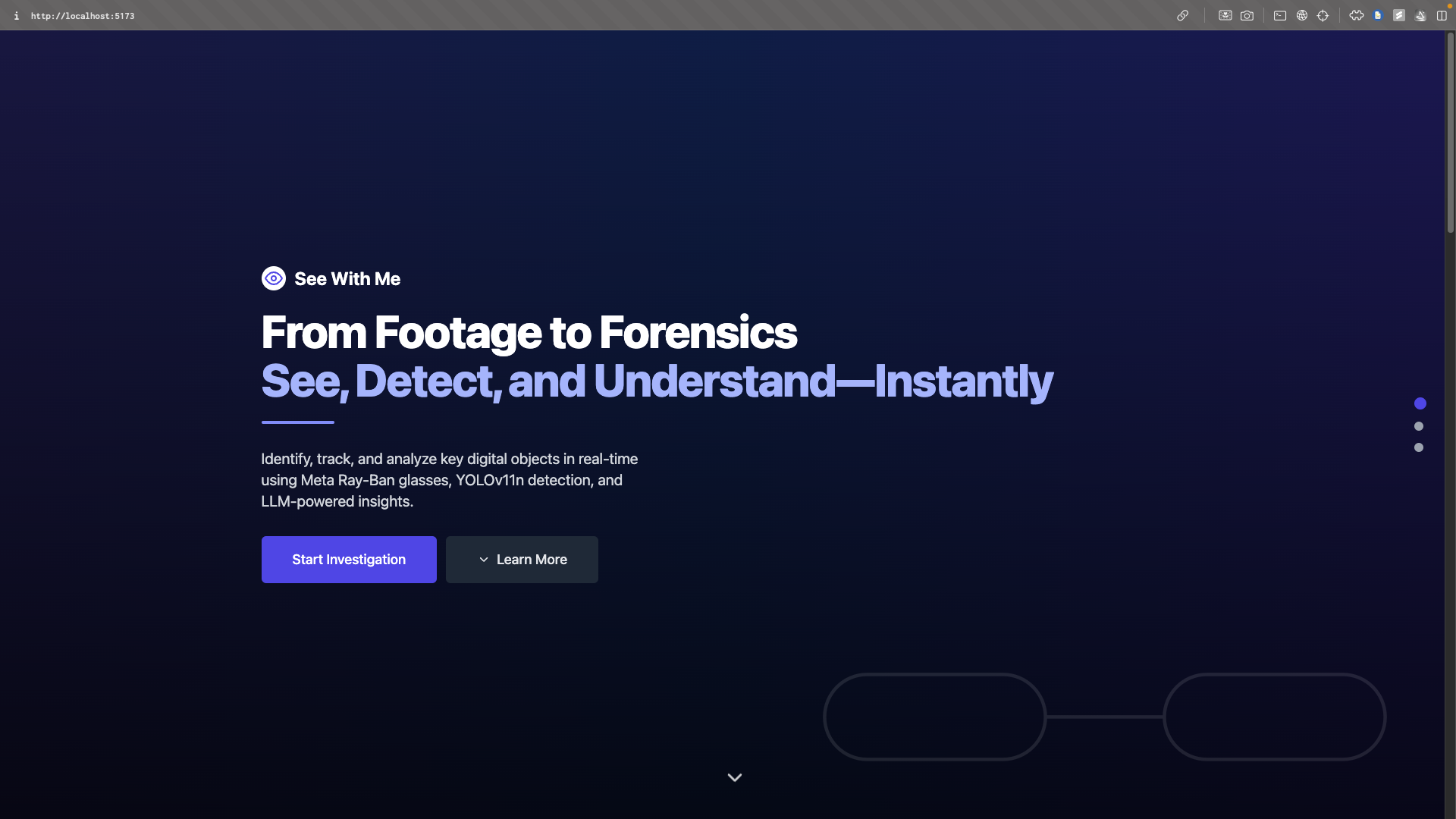This screenshot has height=819, width=1456.
Task: Jump to third section navigation dot
Action: click(1419, 447)
